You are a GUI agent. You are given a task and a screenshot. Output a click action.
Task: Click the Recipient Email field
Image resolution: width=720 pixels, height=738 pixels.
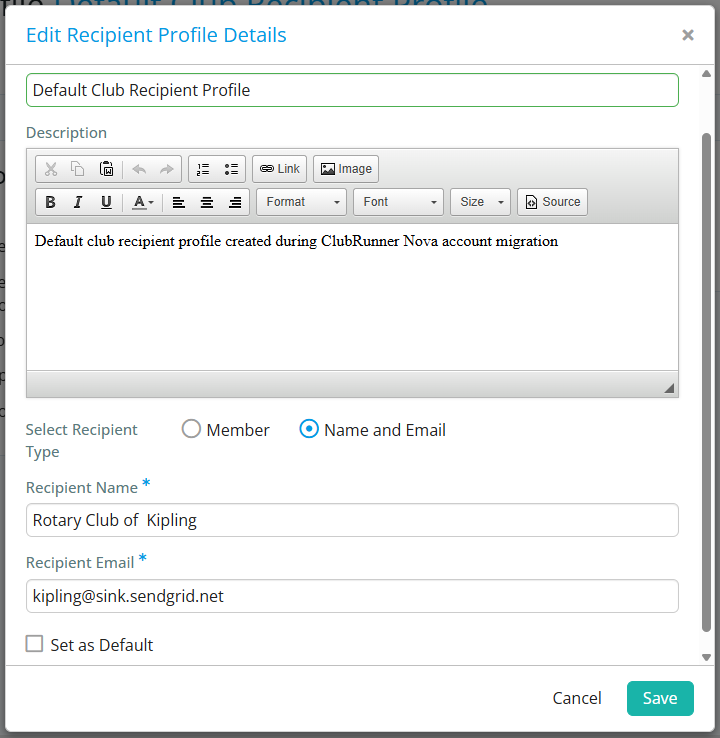click(352, 596)
